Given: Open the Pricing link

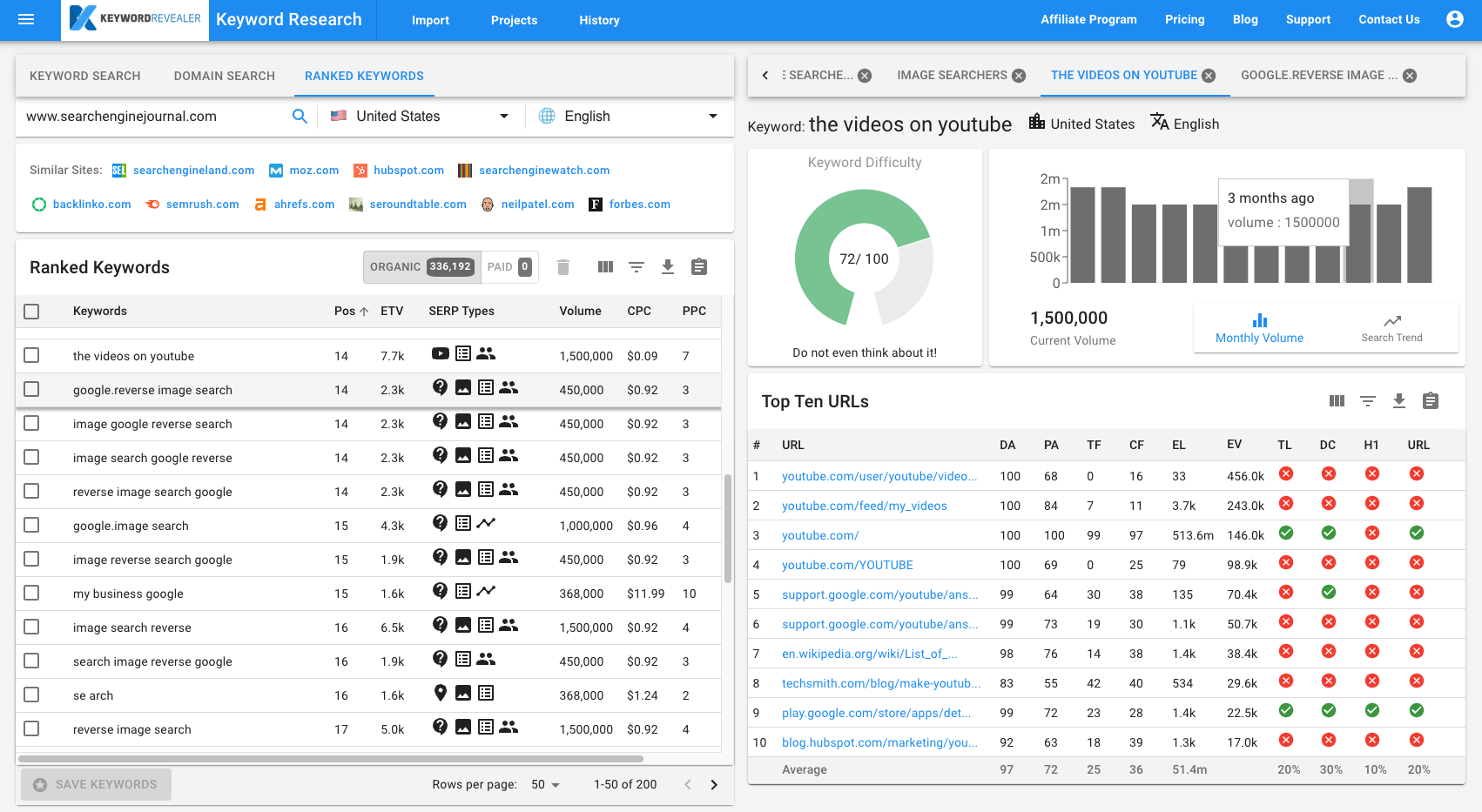Looking at the screenshot, I should [x=1185, y=19].
